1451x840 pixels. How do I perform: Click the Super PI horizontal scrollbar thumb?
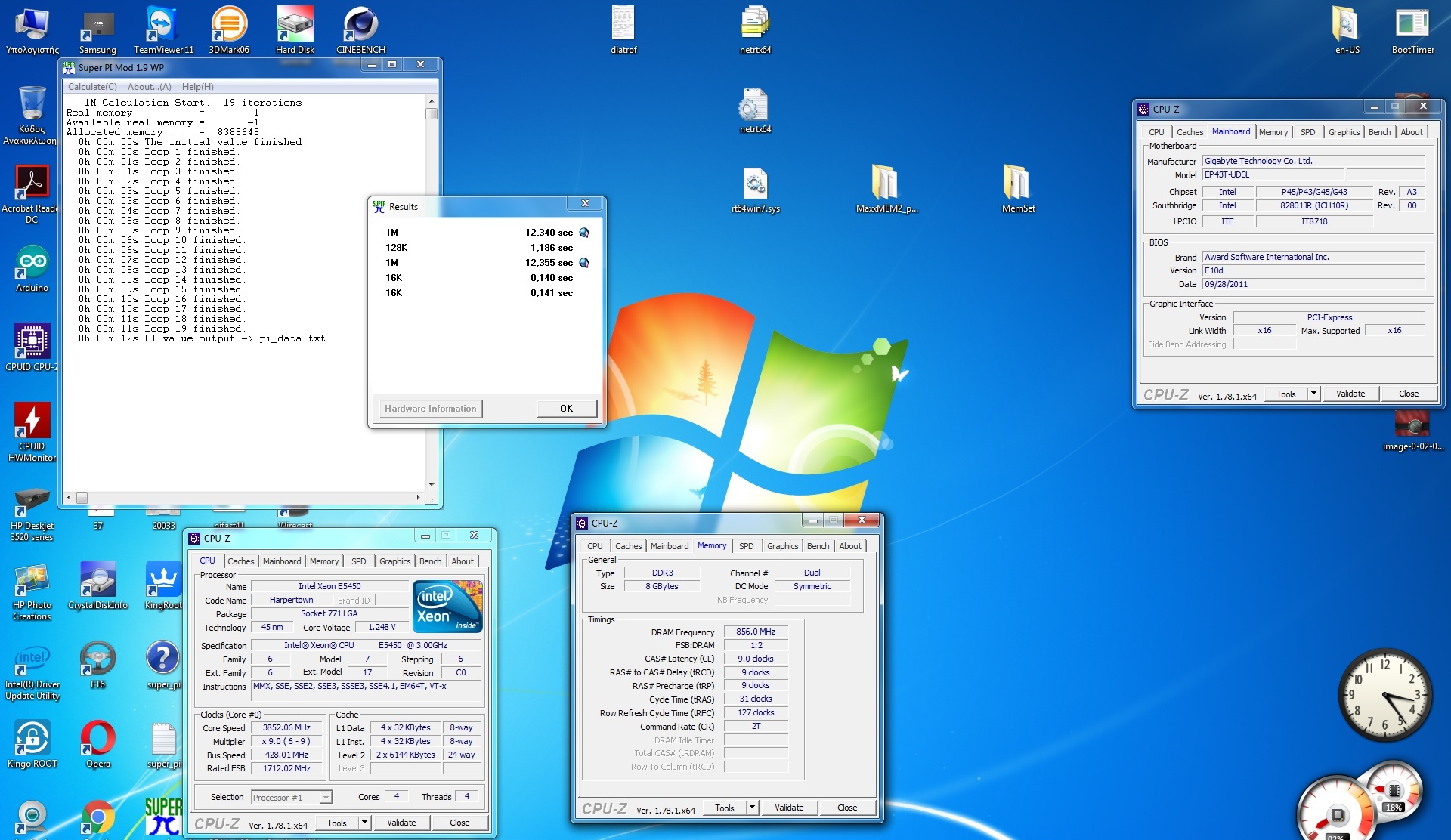(82, 498)
